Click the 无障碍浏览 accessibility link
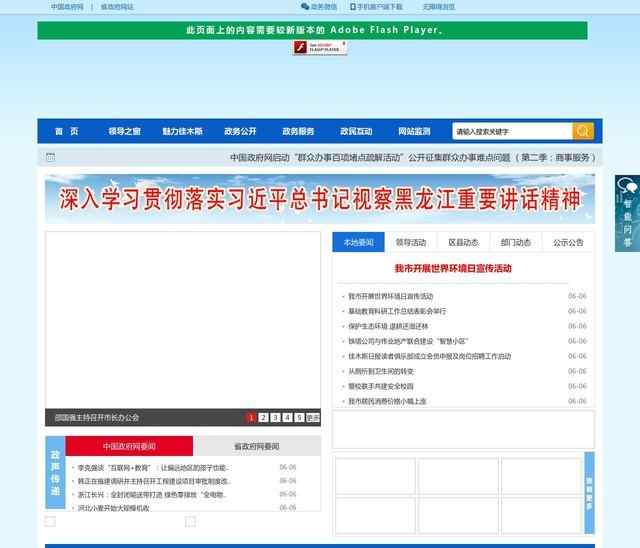This screenshot has height=548, width=640. [x=439, y=7]
